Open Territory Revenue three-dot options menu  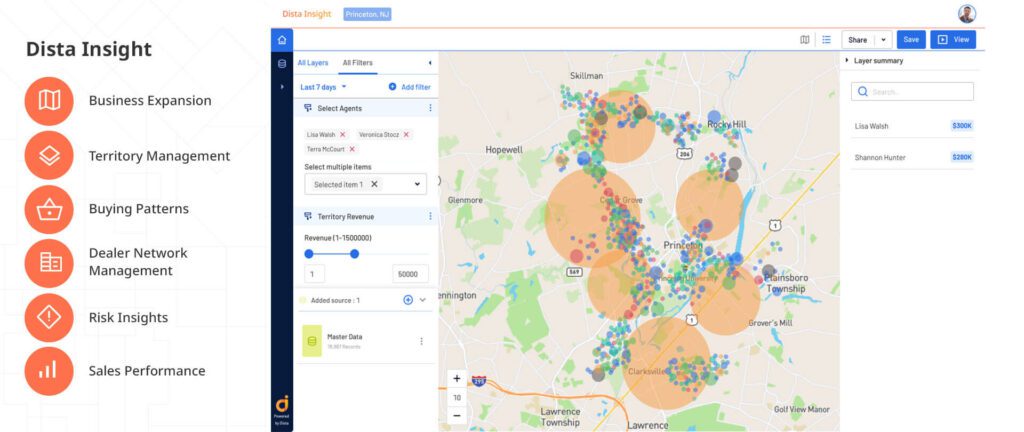click(x=430, y=216)
